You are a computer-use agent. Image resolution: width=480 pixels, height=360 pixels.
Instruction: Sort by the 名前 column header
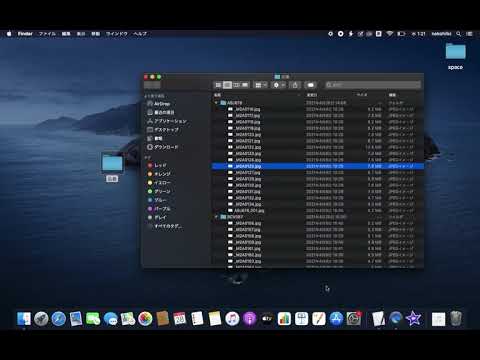click(217, 95)
